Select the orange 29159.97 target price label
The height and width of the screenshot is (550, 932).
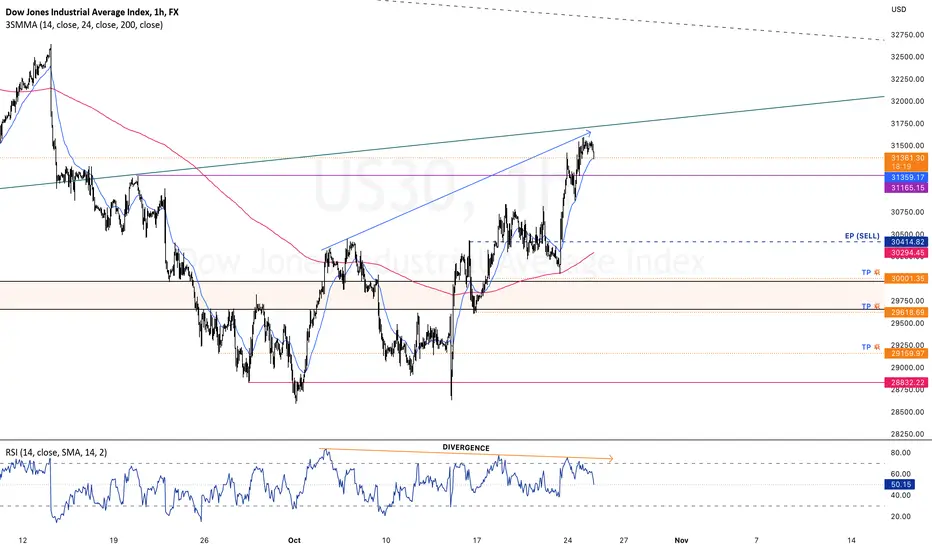[906, 353]
